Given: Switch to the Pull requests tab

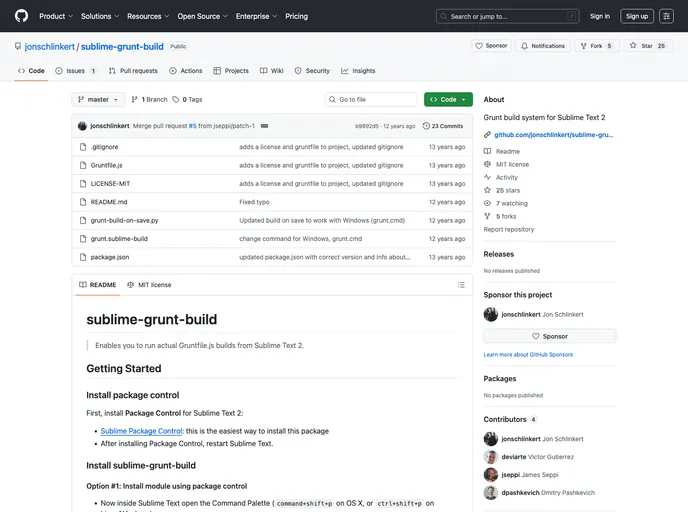Looking at the screenshot, I should click(133, 71).
